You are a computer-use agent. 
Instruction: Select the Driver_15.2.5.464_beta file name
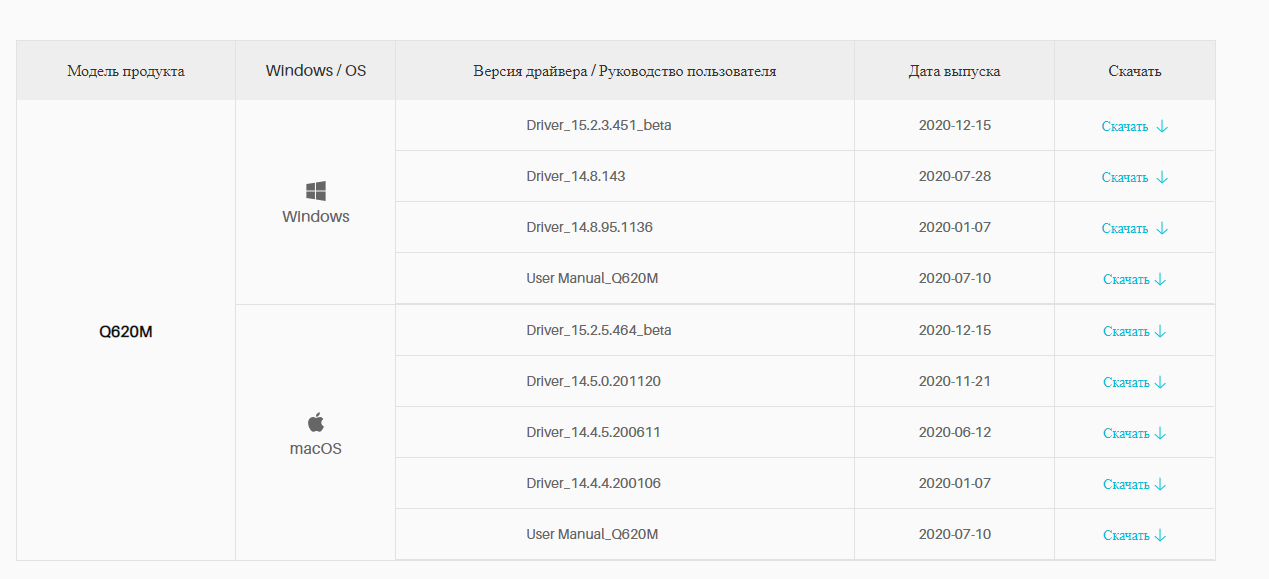(599, 330)
